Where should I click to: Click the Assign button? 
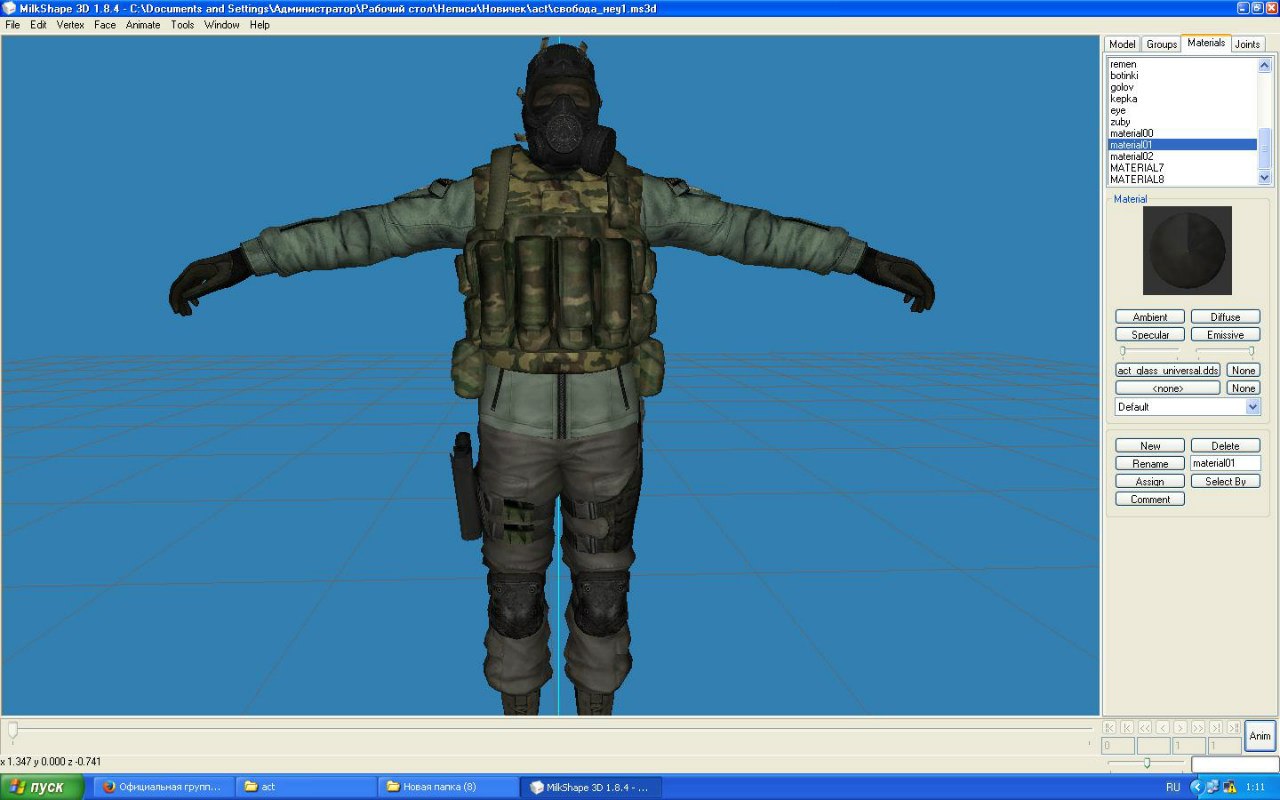click(x=1150, y=482)
